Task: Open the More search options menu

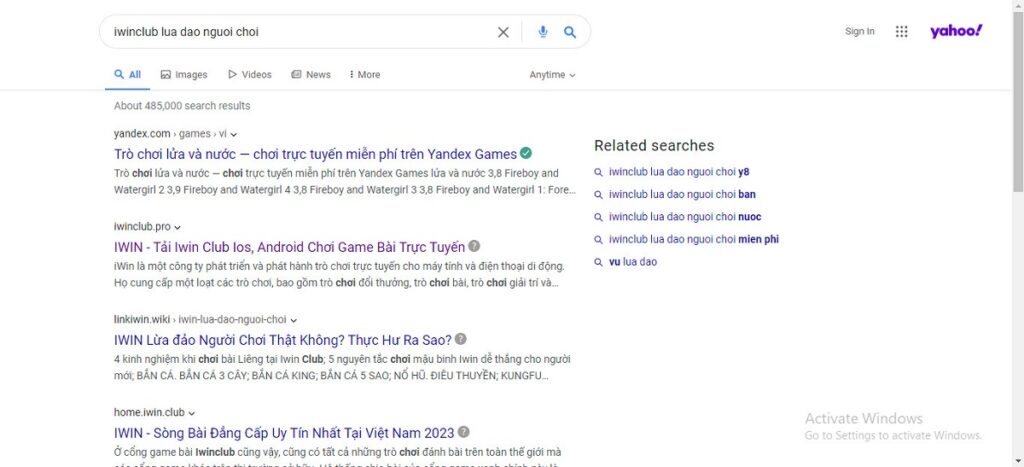Action: pos(364,75)
